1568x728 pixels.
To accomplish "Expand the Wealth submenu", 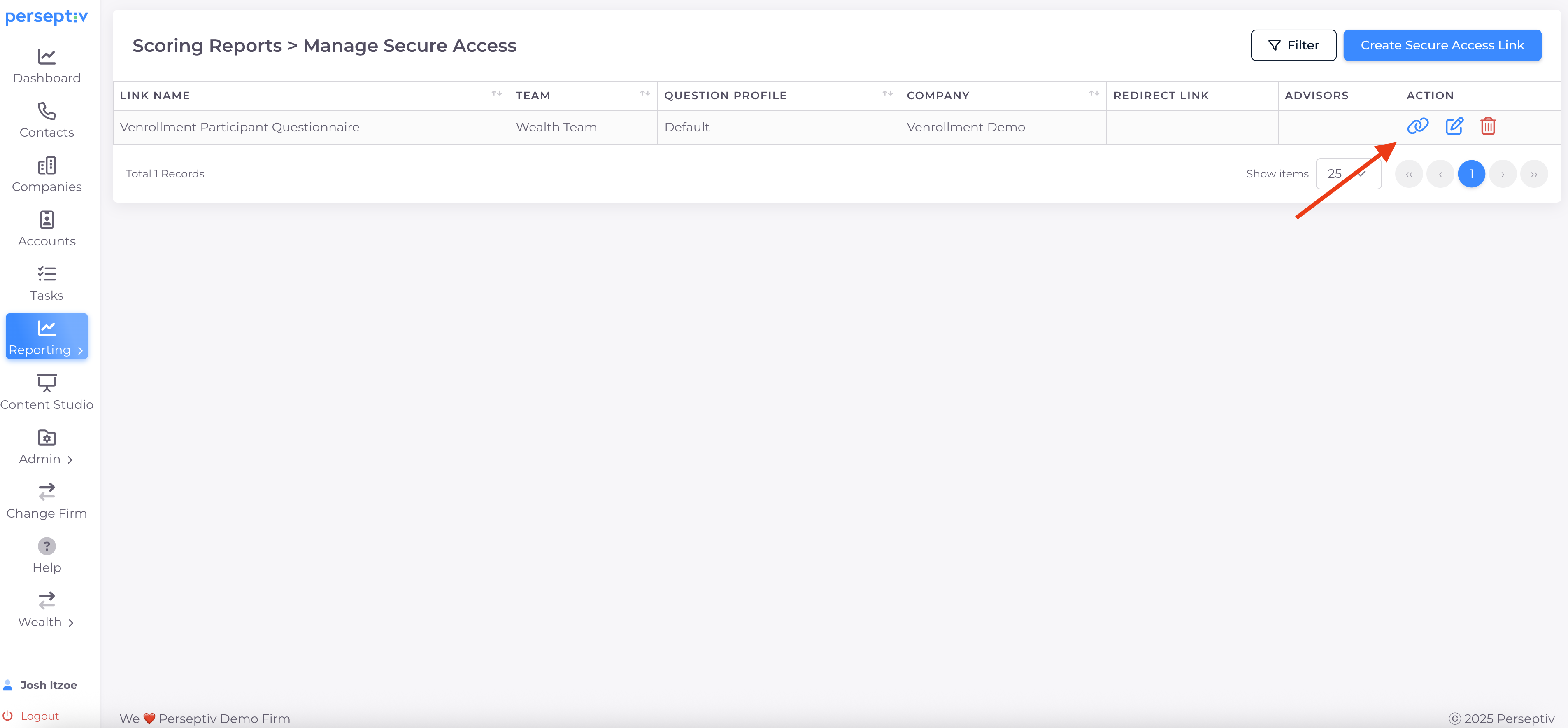I will click(47, 610).
